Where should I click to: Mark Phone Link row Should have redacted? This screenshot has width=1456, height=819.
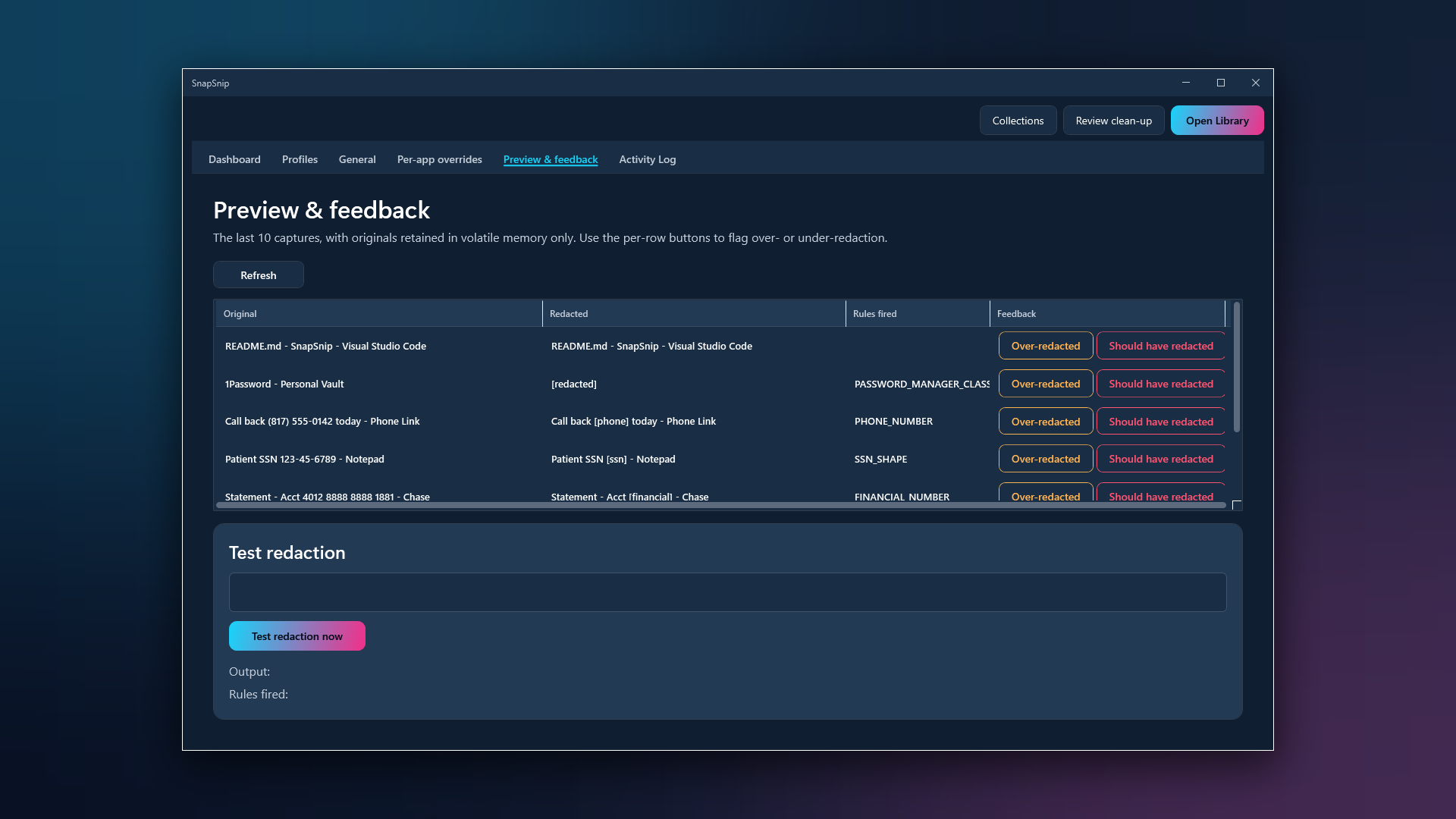tap(1160, 422)
